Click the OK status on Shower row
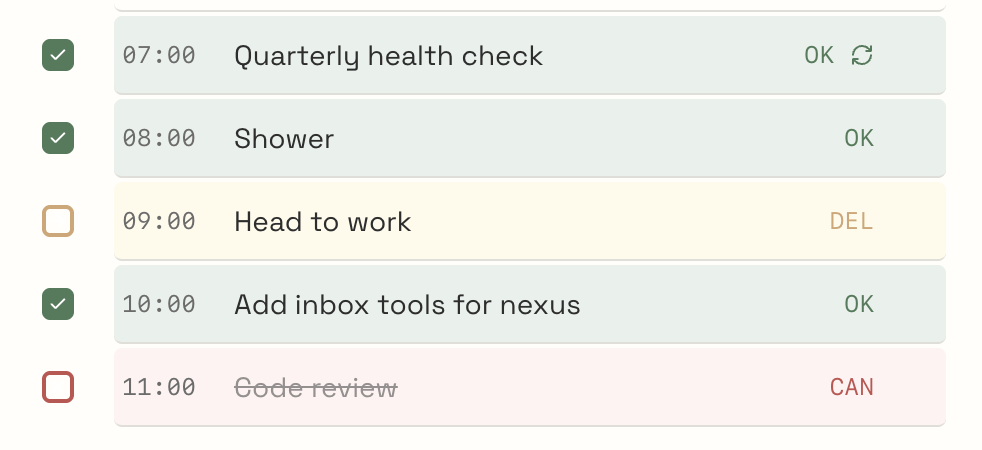 coord(859,138)
